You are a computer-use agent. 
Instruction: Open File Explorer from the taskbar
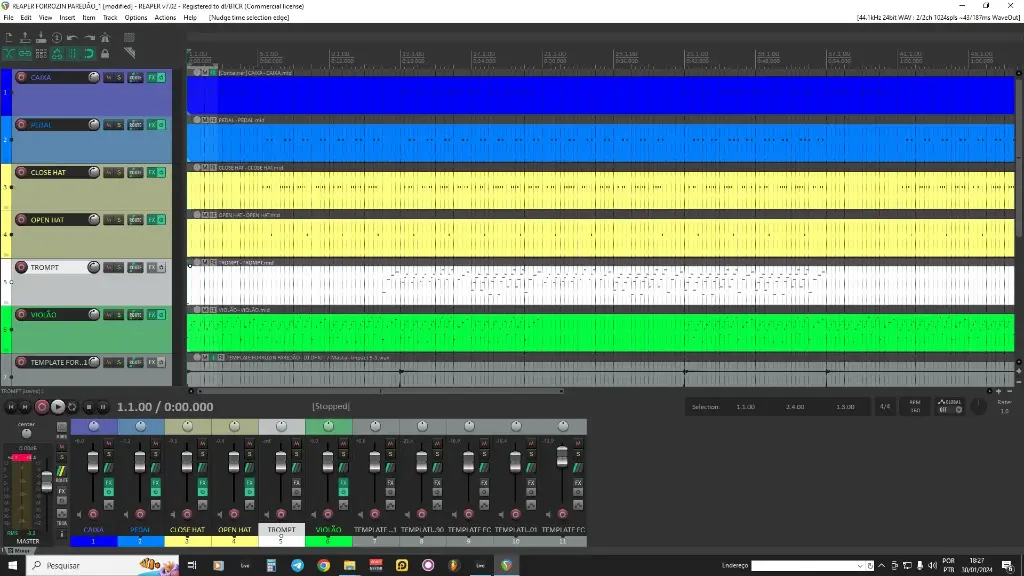click(x=349, y=565)
